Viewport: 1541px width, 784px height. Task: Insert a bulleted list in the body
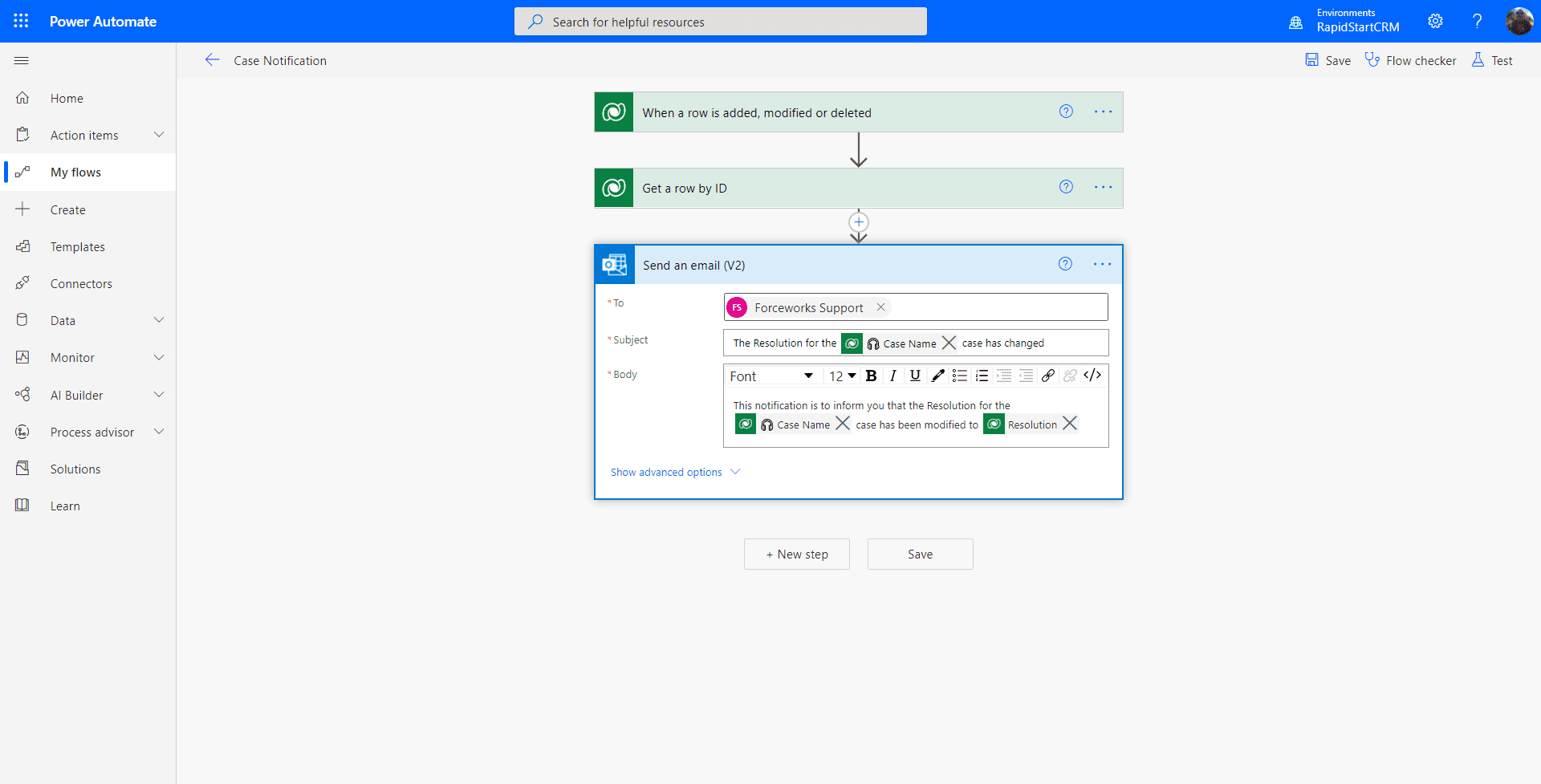coord(960,376)
